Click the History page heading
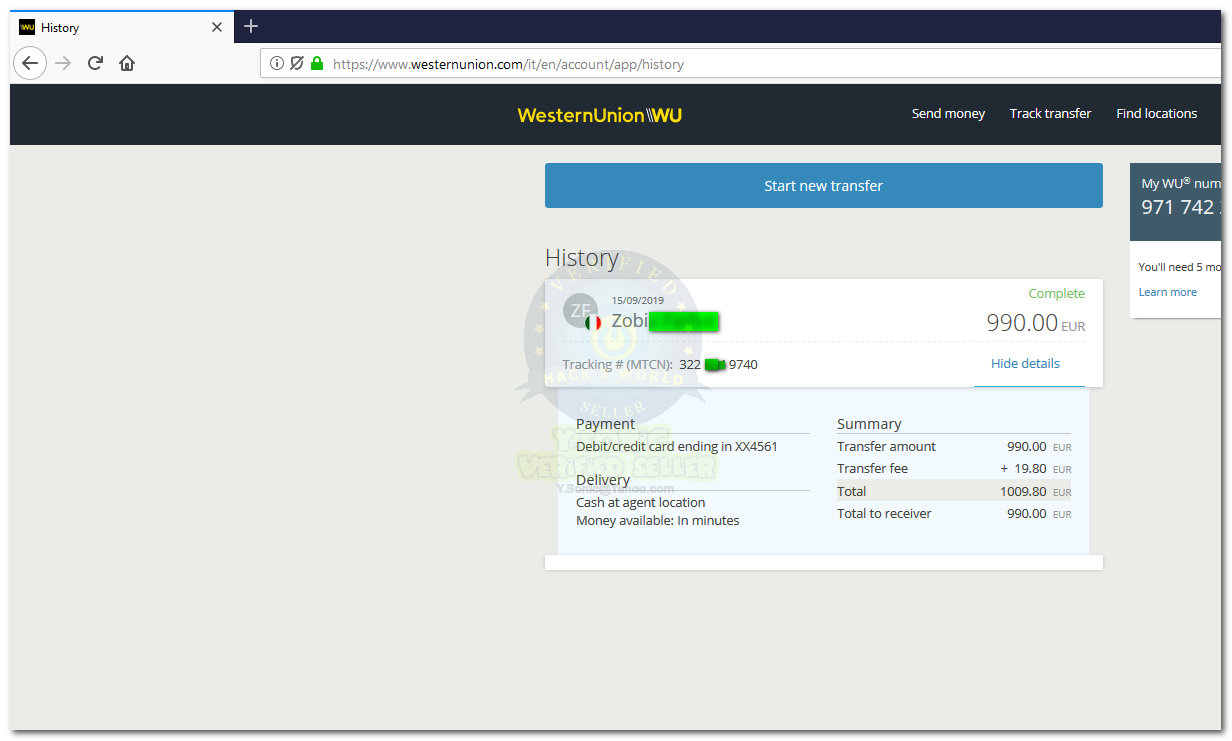 tap(581, 258)
